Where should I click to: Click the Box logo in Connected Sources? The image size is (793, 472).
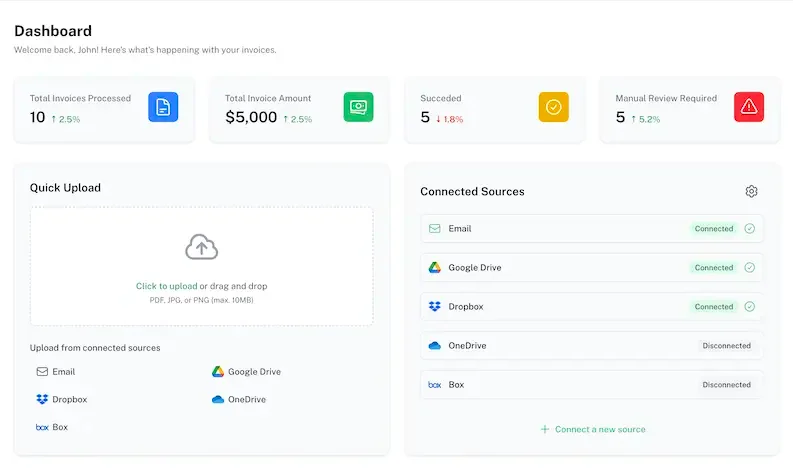434,385
